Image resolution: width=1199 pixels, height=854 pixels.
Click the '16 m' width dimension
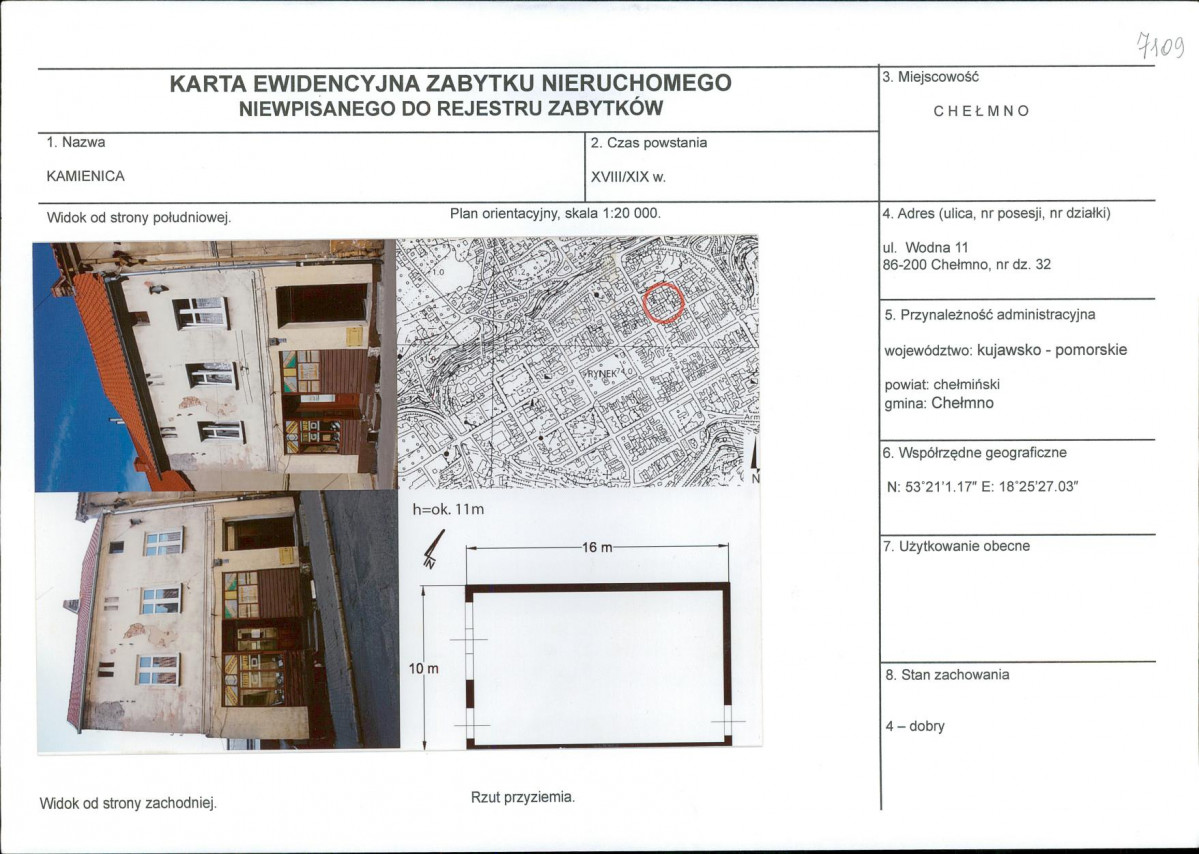click(x=597, y=547)
